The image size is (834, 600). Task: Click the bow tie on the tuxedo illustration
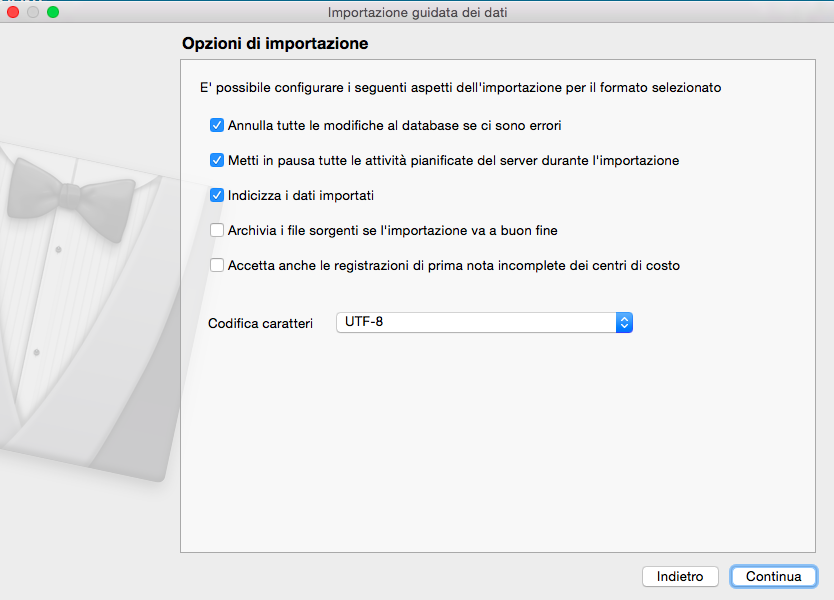point(70,190)
